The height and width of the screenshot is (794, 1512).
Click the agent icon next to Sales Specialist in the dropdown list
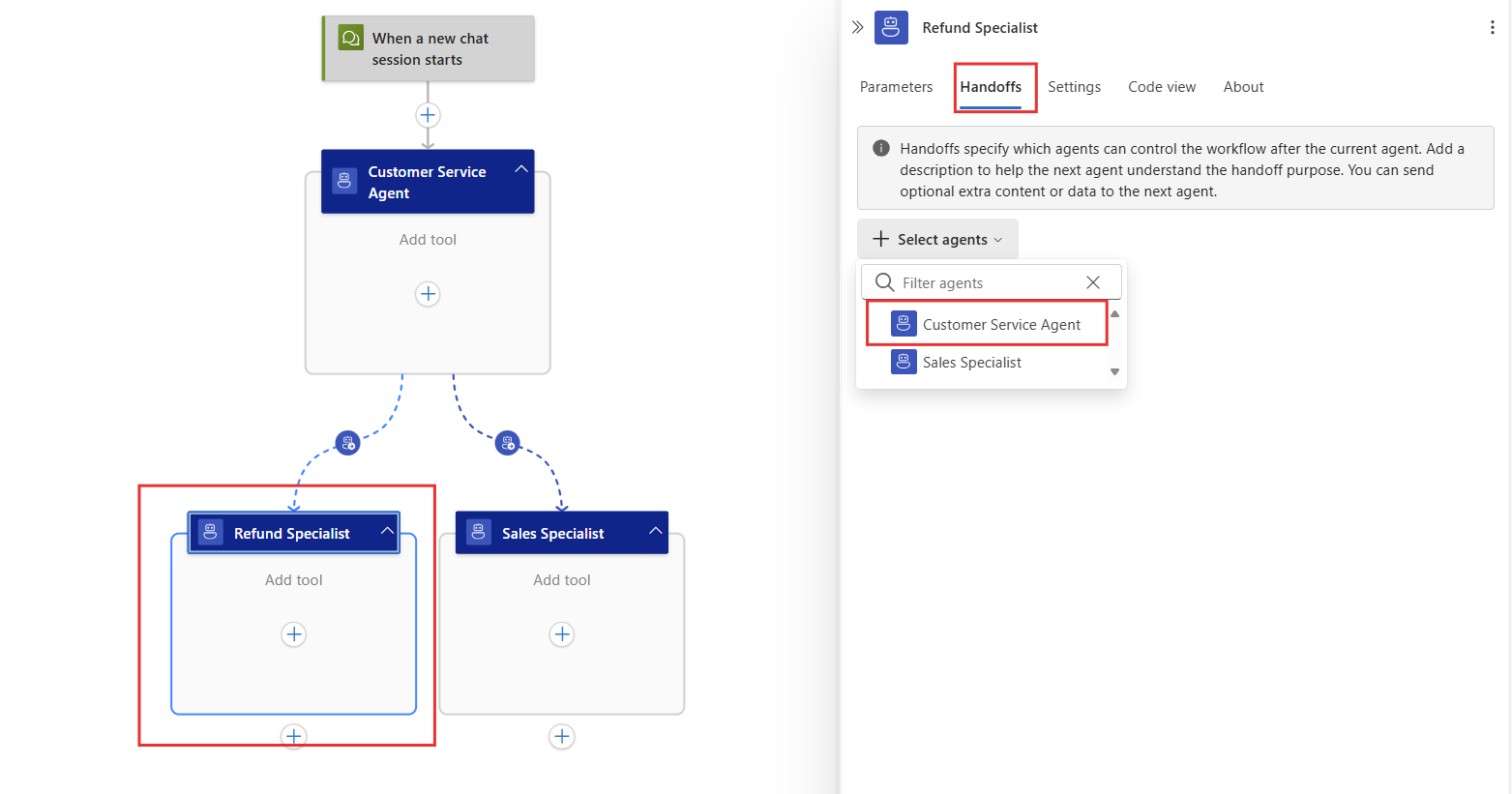903,361
